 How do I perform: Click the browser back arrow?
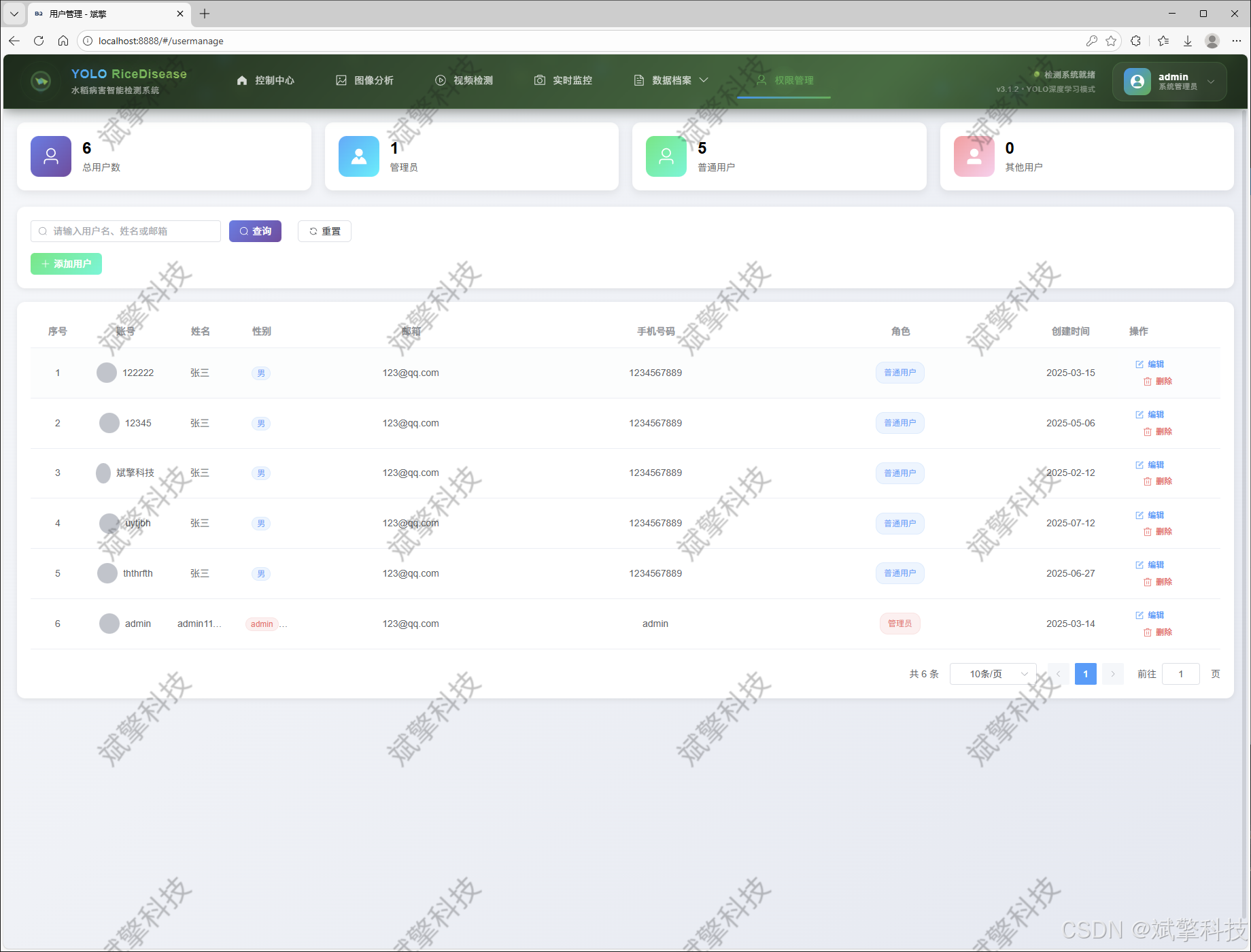pos(14,41)
